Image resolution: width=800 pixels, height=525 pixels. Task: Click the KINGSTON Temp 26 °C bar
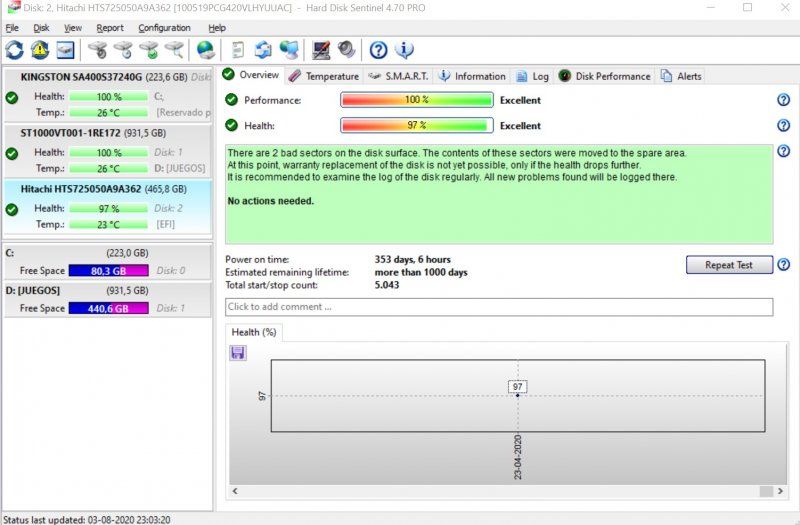[x=109, y=112]
